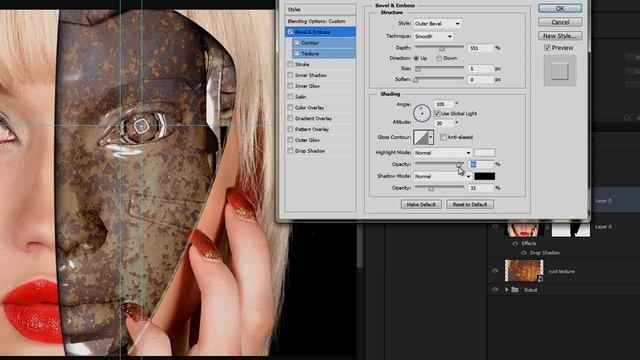Click the Soften pixel input field

pos(481,80)
